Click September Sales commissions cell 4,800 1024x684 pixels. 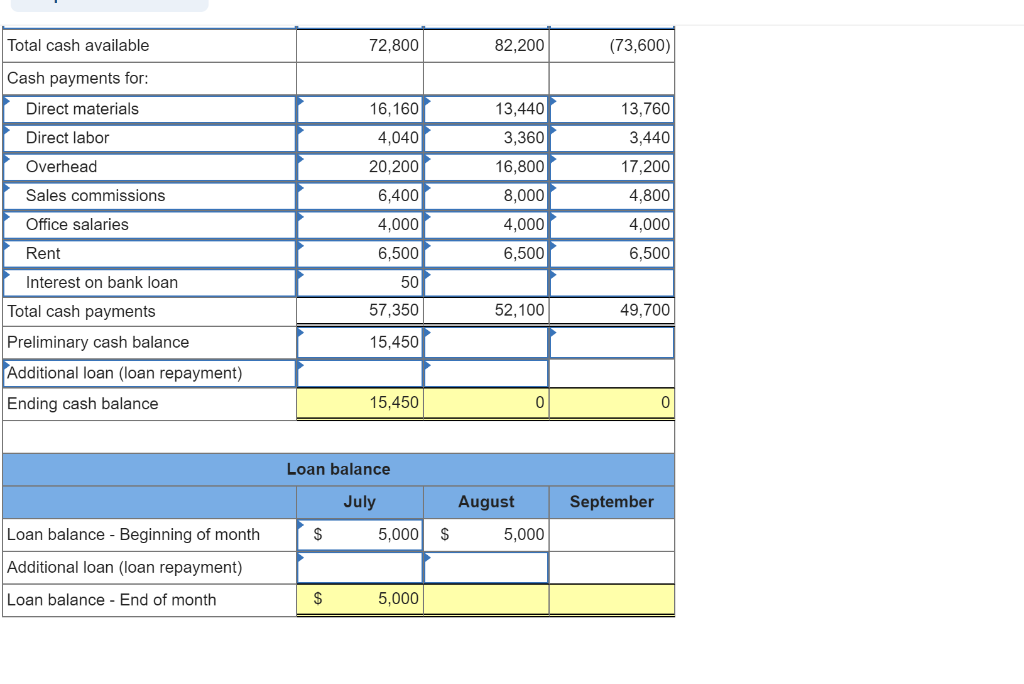(x=612, y=195)
